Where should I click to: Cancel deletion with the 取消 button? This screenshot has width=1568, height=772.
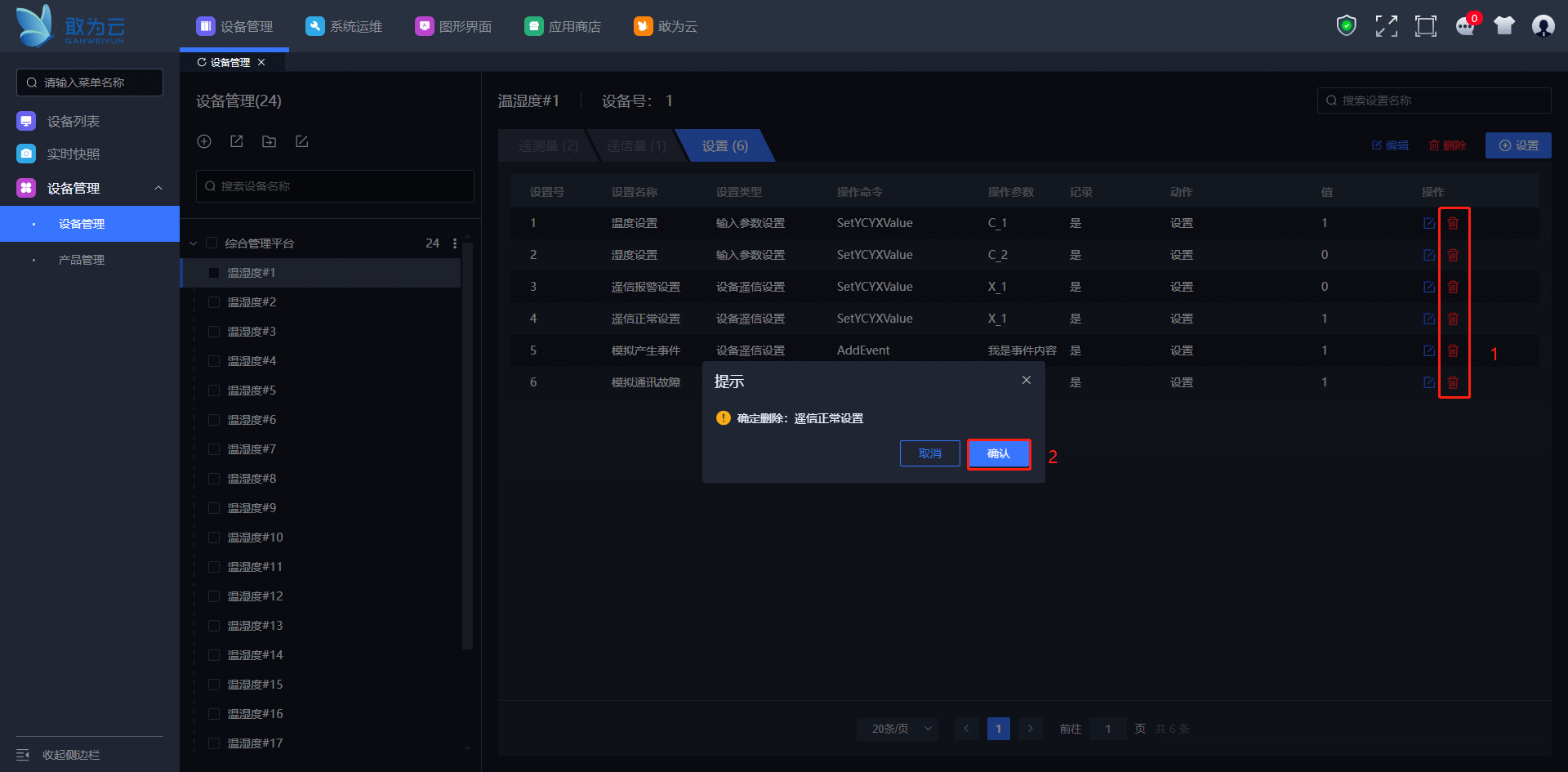[930, 453]
